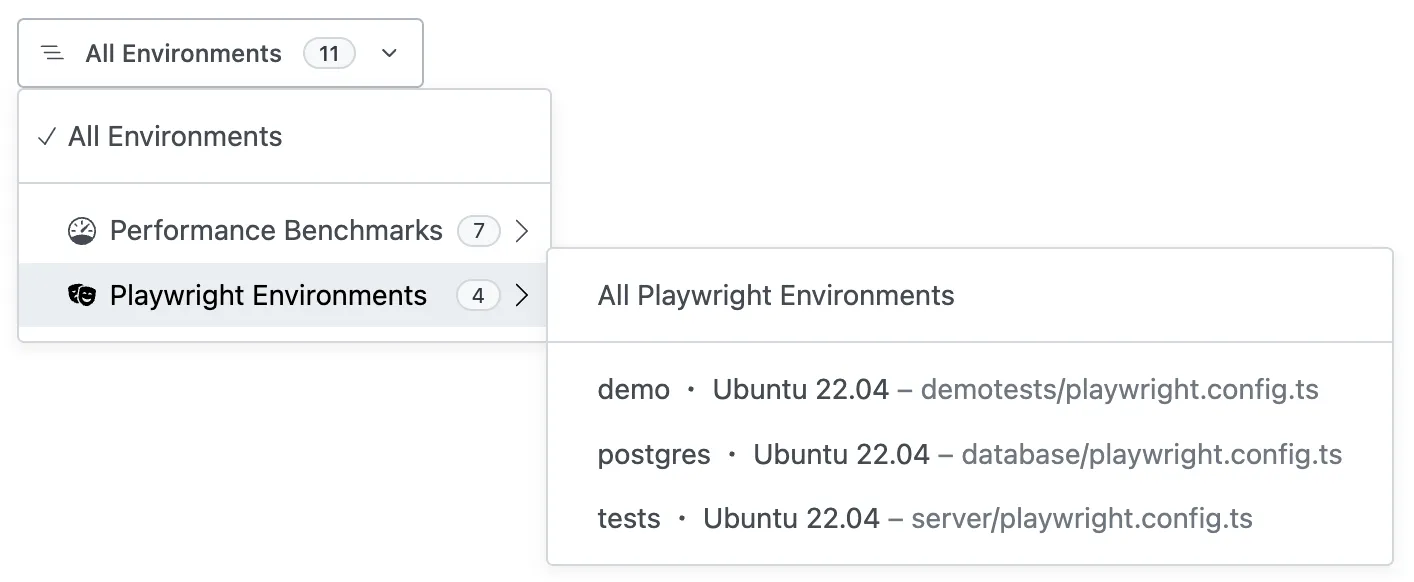Viewport: 1414px width, 582px height.
Task: Click the badge showing 4 environments
Action: coord(478,295)
